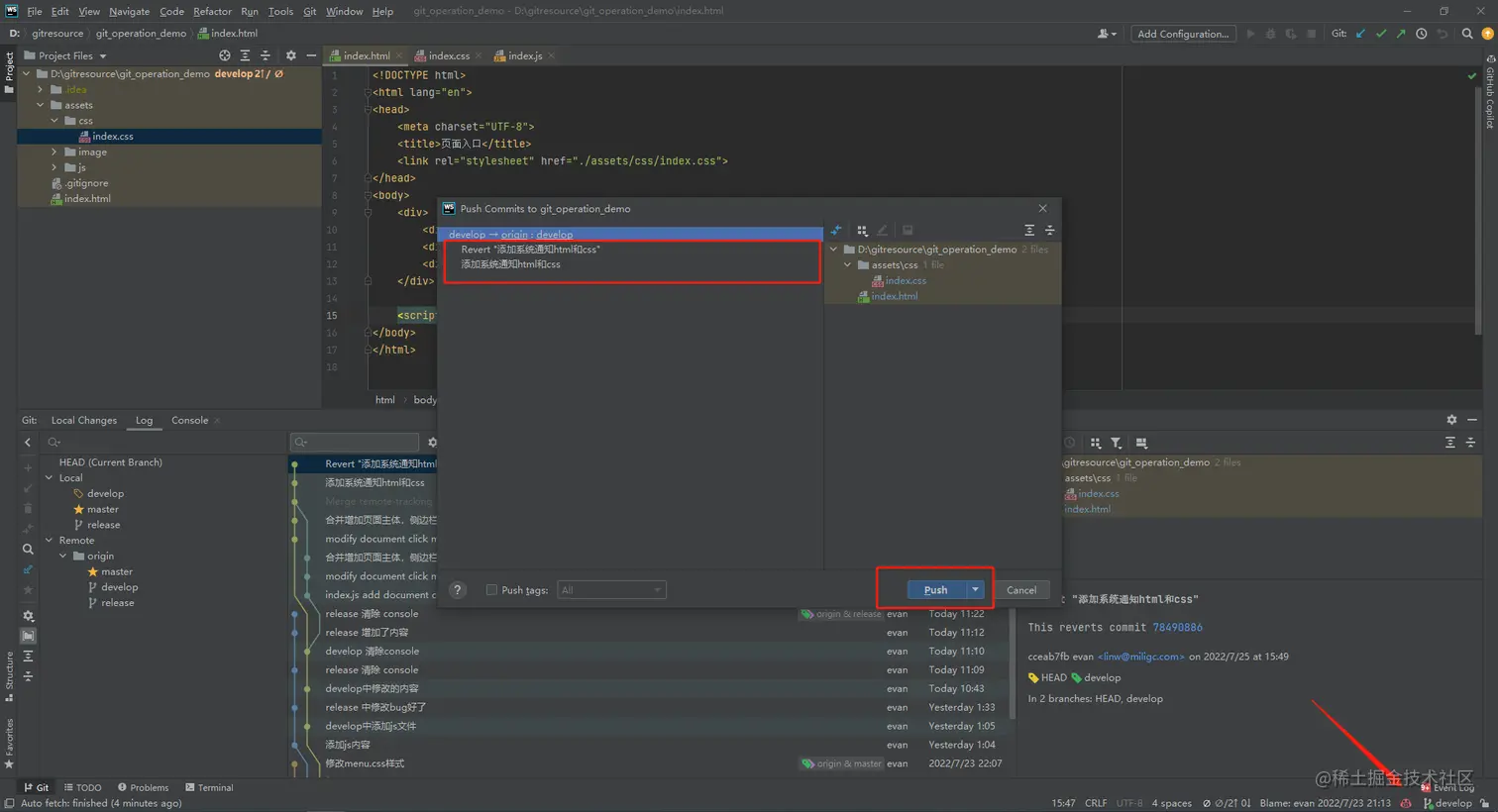Open GitHub Copilot side panel

(1489, 92)
